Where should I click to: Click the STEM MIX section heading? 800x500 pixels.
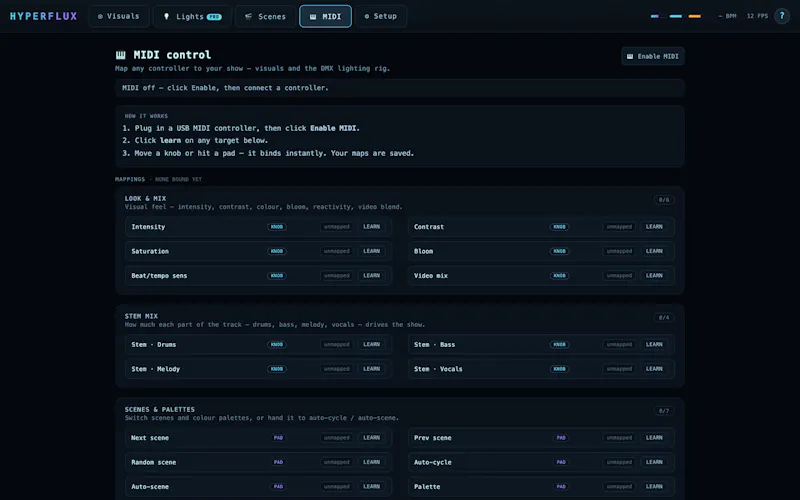141,316
